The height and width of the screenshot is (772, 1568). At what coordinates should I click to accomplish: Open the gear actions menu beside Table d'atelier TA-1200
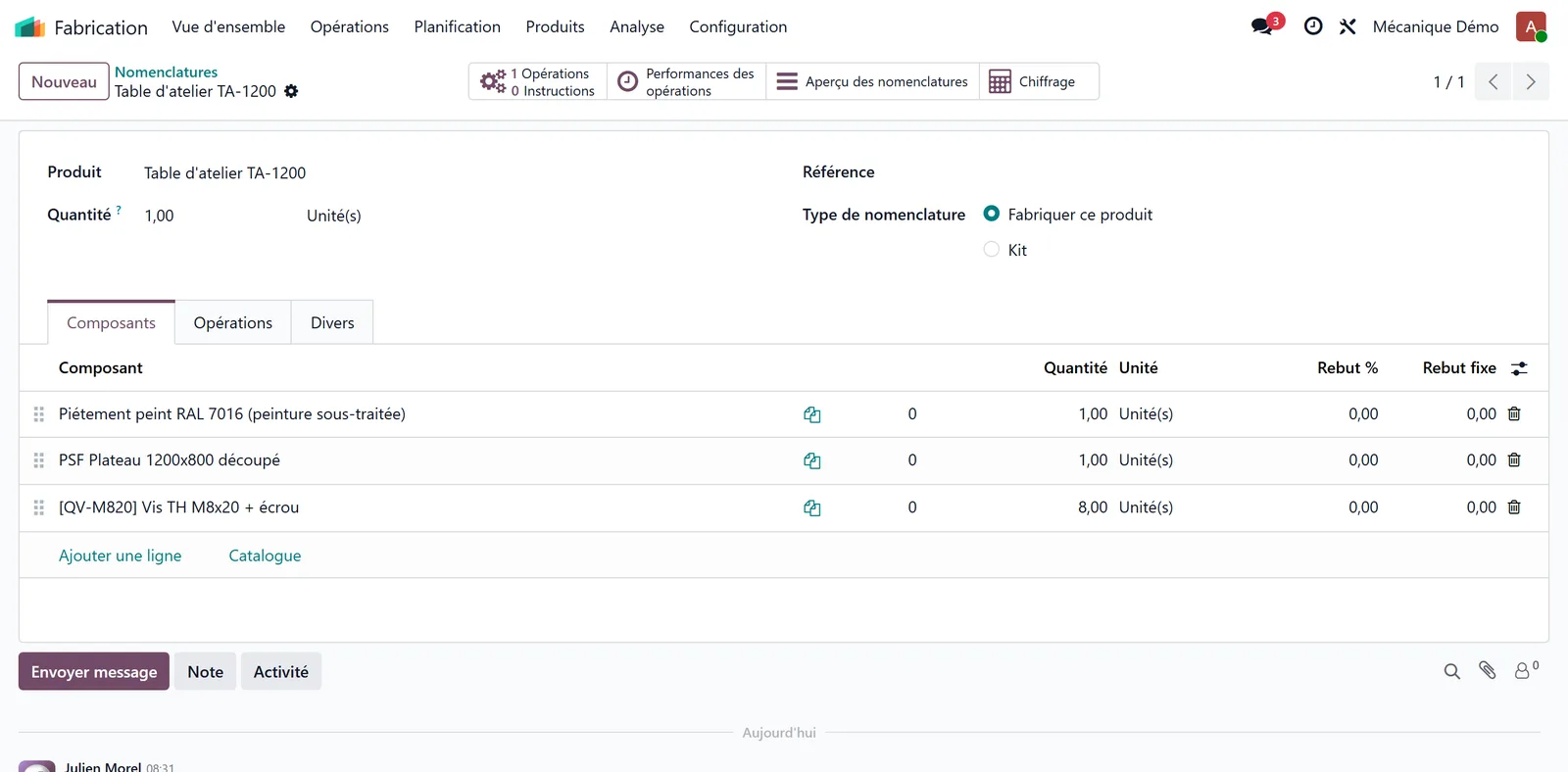point(291,91)
